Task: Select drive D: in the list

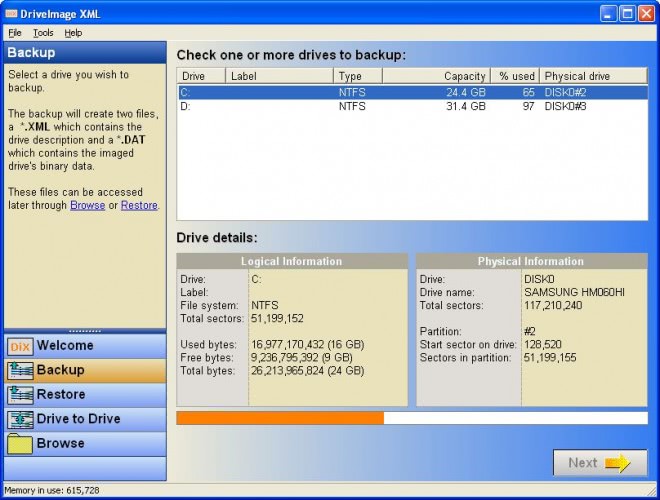Action: point(186,106)
